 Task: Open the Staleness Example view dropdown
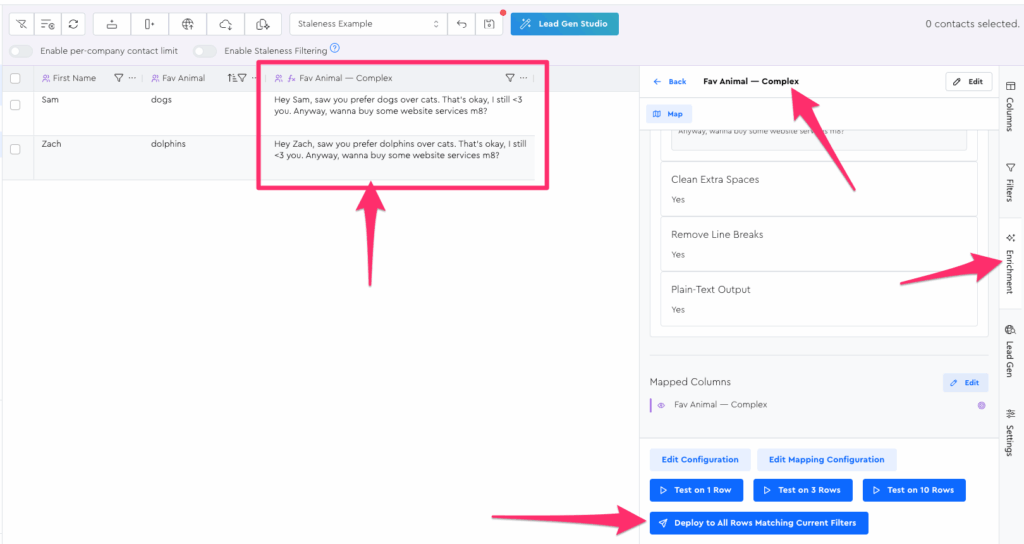pyautogui.click(x=368, y=24)
